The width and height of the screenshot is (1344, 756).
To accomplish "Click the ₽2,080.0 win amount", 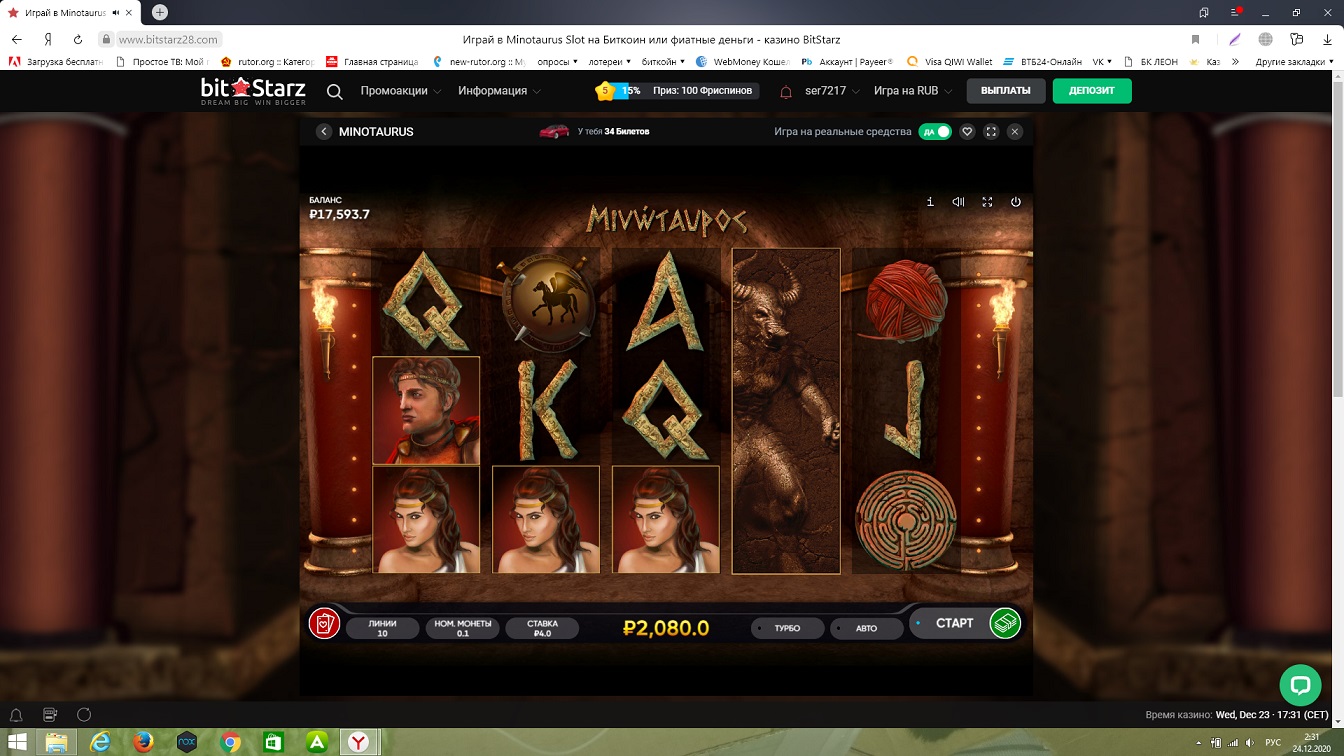I will pos(666,628).
